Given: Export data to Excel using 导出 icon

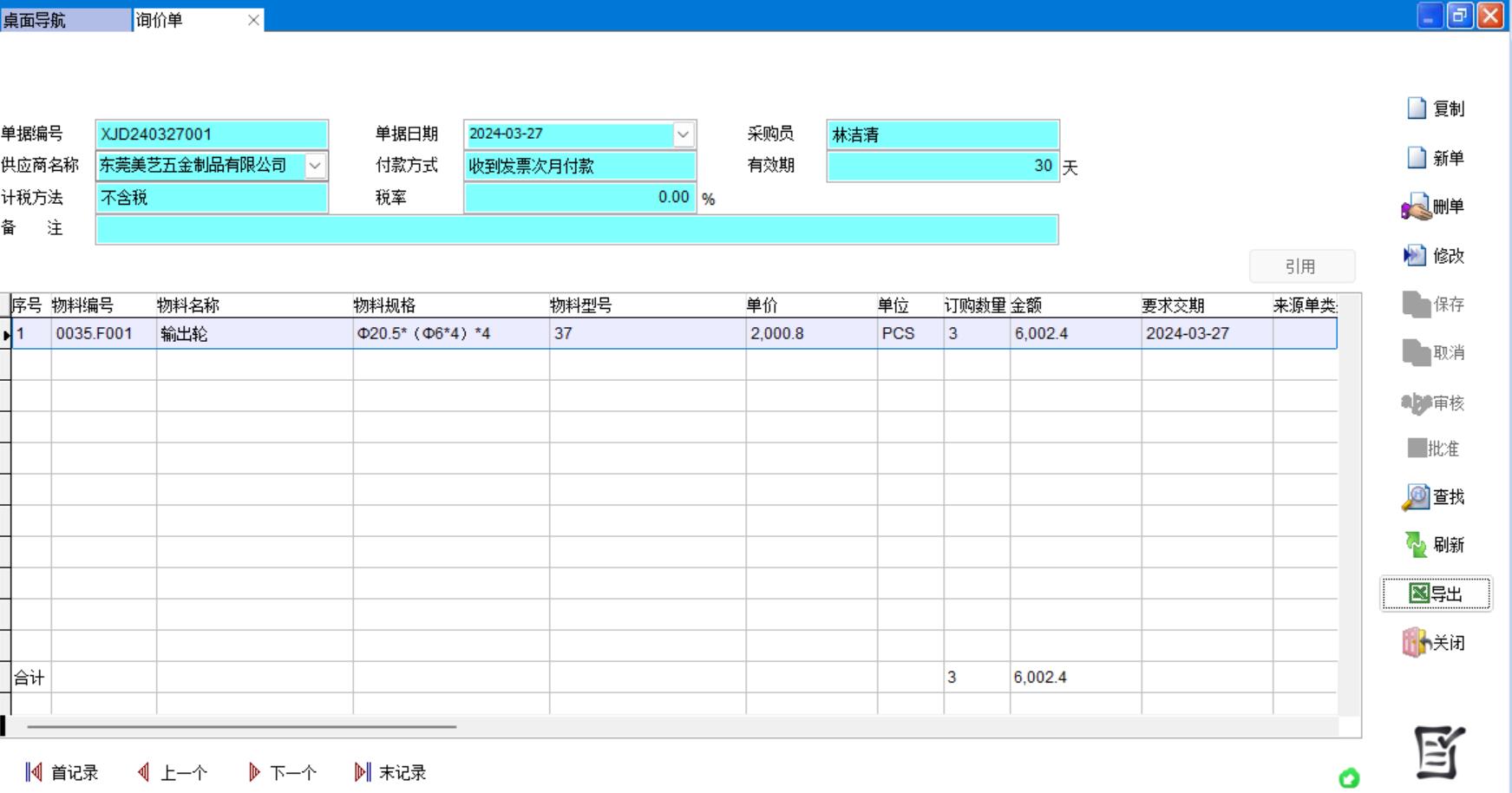Looking at the screenshot, I should (x=1437, y=593).
